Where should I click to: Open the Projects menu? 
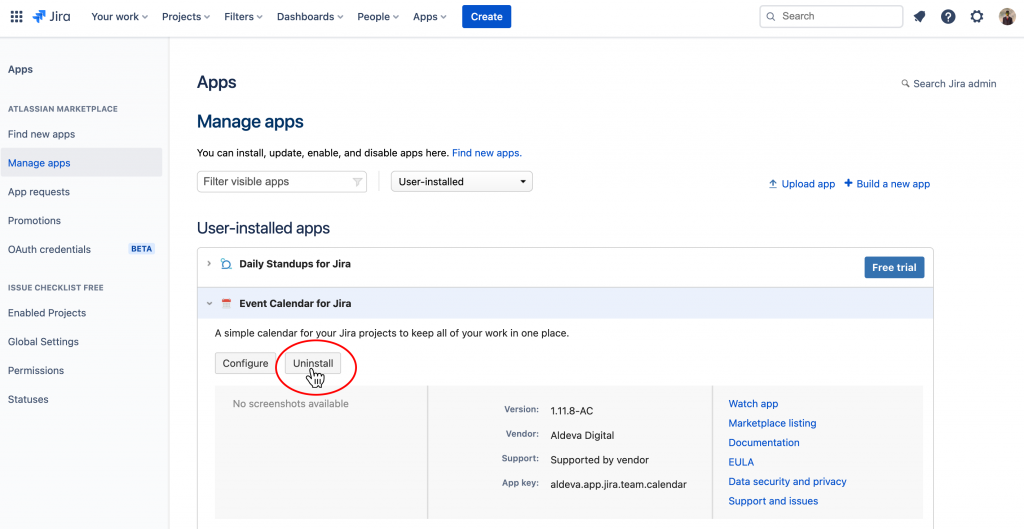click(x=186, y=16)
